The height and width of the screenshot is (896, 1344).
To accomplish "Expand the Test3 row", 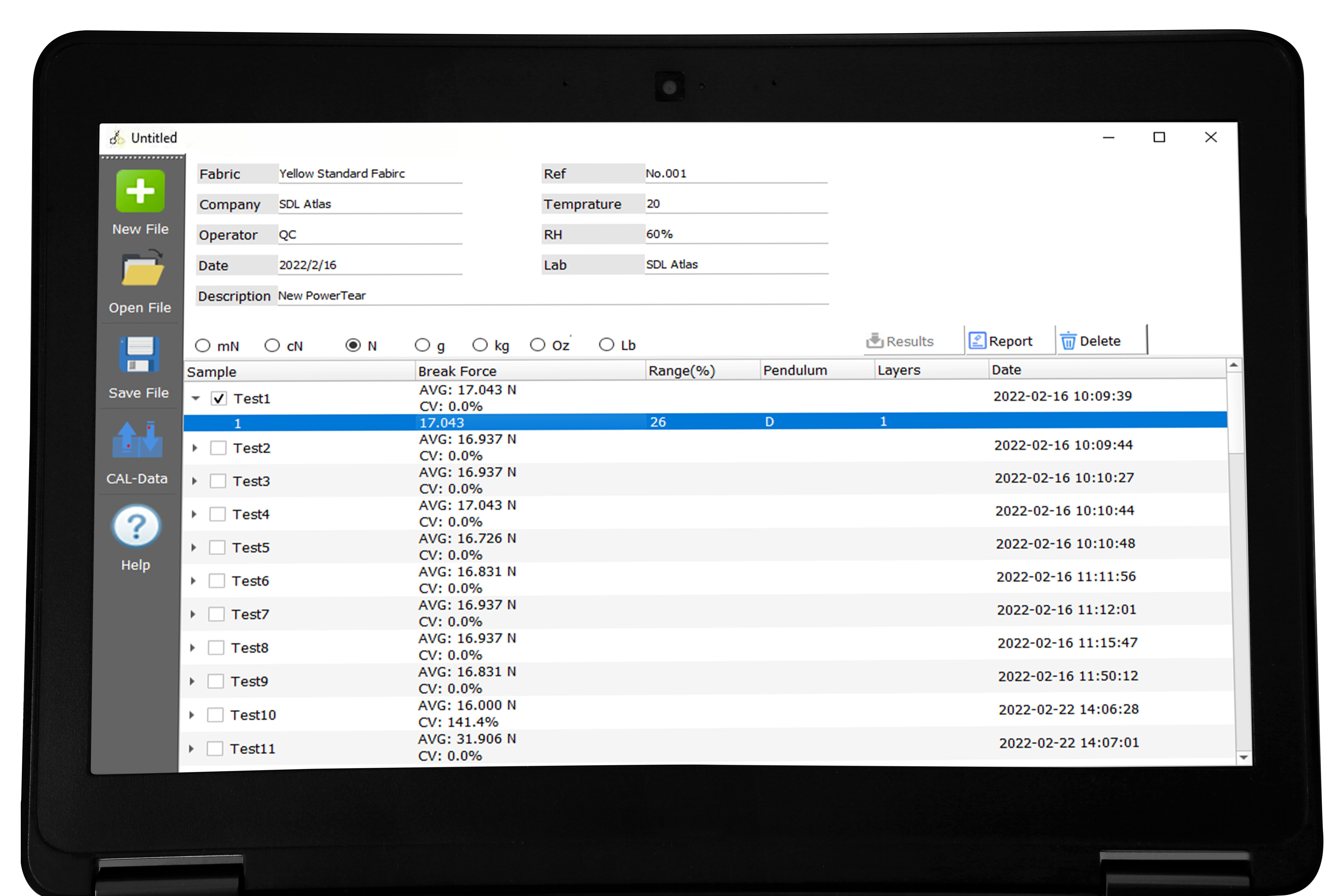I will [194, 481].
